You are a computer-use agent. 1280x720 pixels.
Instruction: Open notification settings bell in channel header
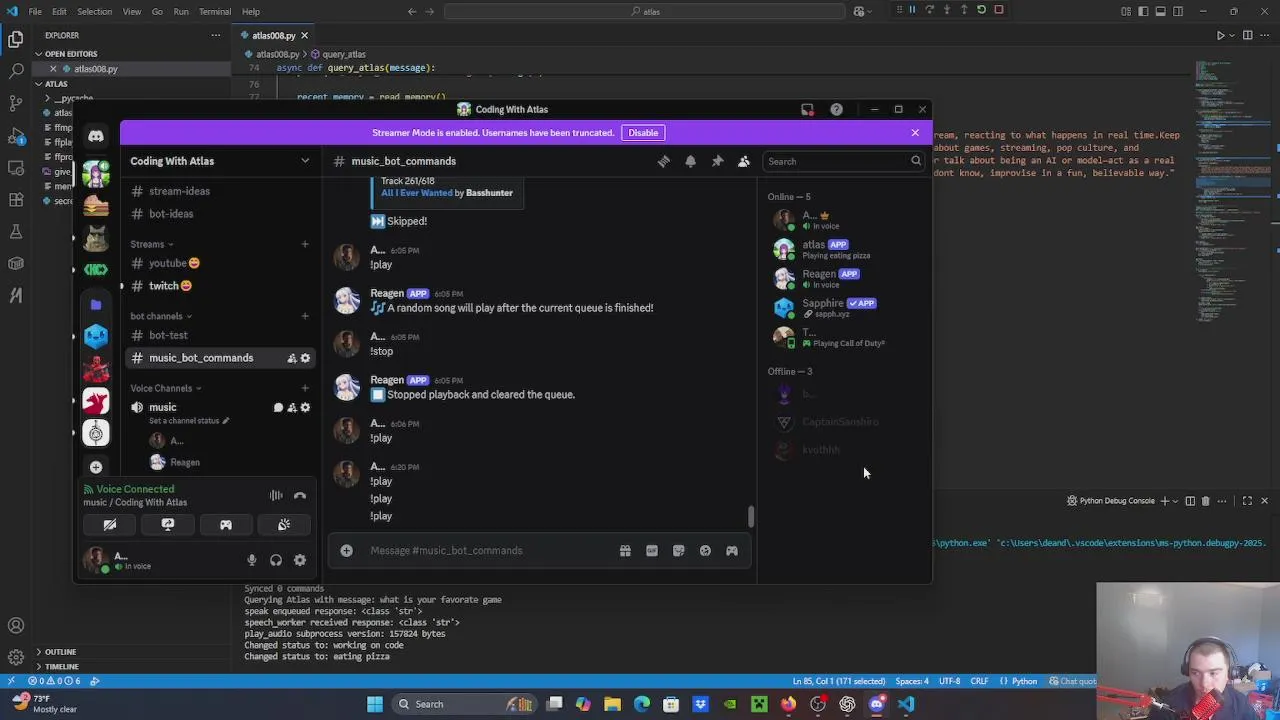tap(690, 161)
